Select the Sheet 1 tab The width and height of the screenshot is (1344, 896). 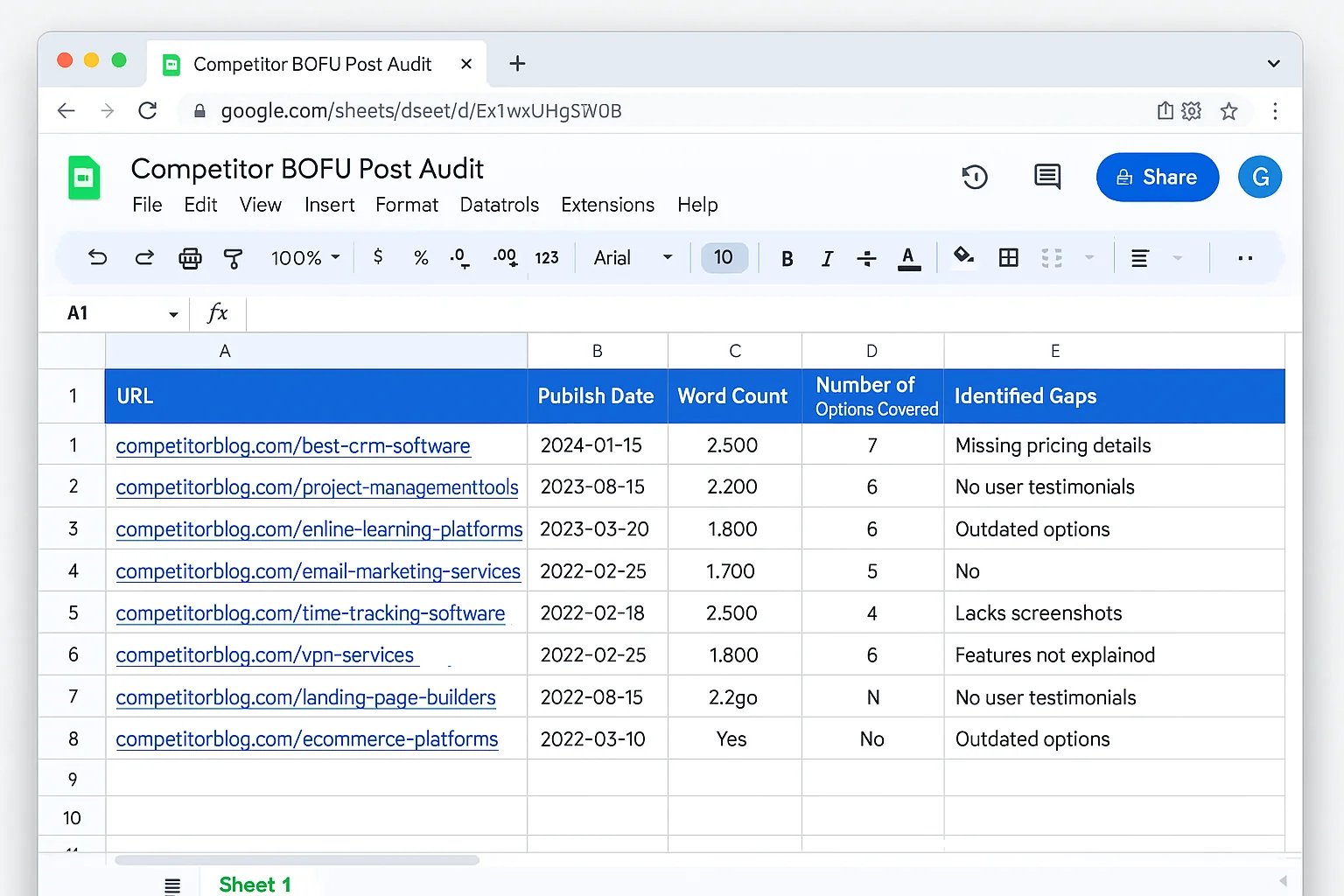(x=255, y=884)
